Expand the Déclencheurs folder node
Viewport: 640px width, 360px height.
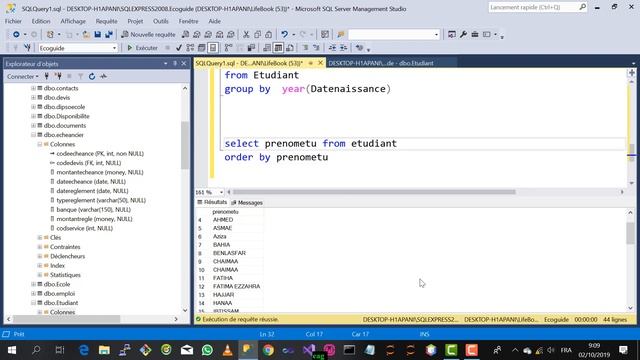40,256
